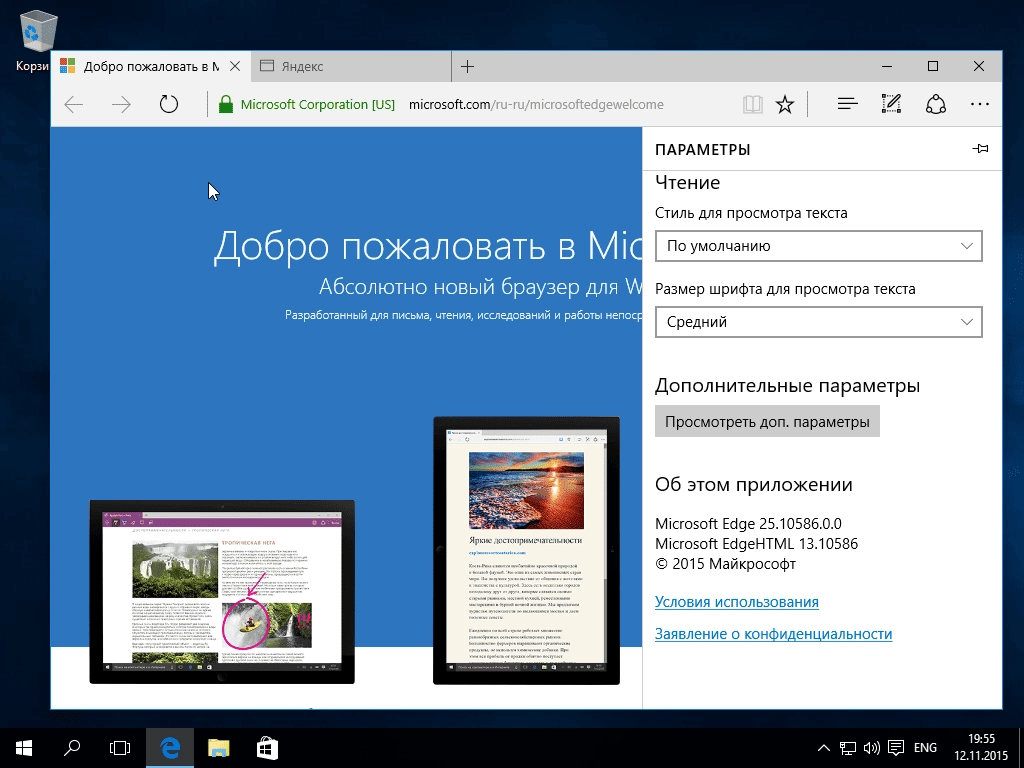The height and width of the screenshot is (768, 1024).
Task: Close the Добро пожаловать tab
Action: (x=235, y=66)
